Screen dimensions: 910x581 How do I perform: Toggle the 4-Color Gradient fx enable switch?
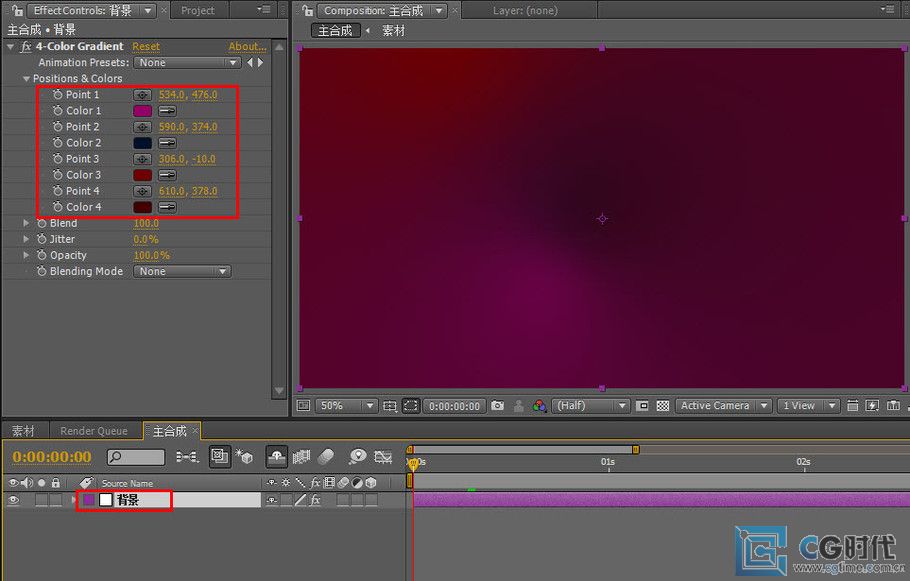pos(26,47)
